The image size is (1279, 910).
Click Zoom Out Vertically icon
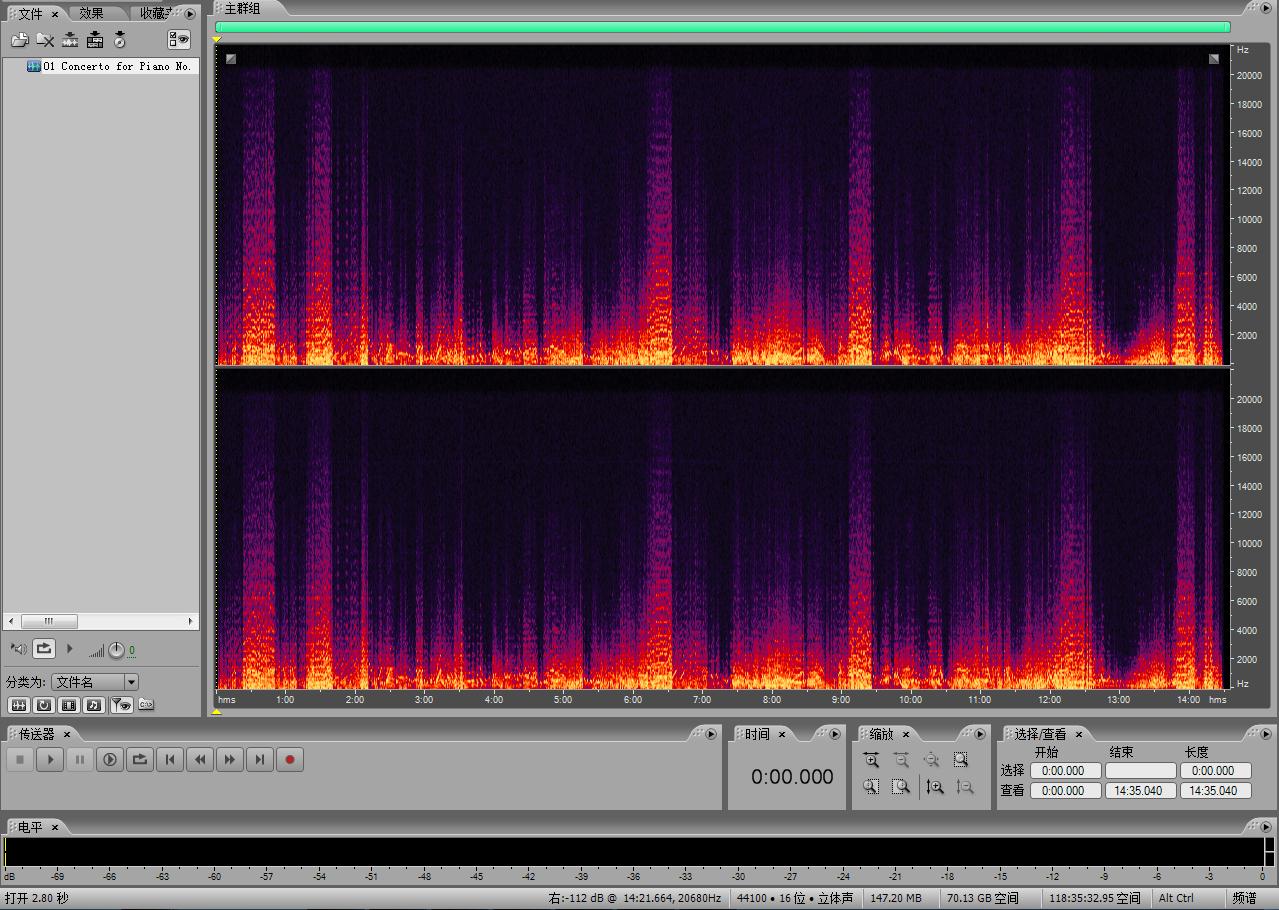[x=964, y=787]
